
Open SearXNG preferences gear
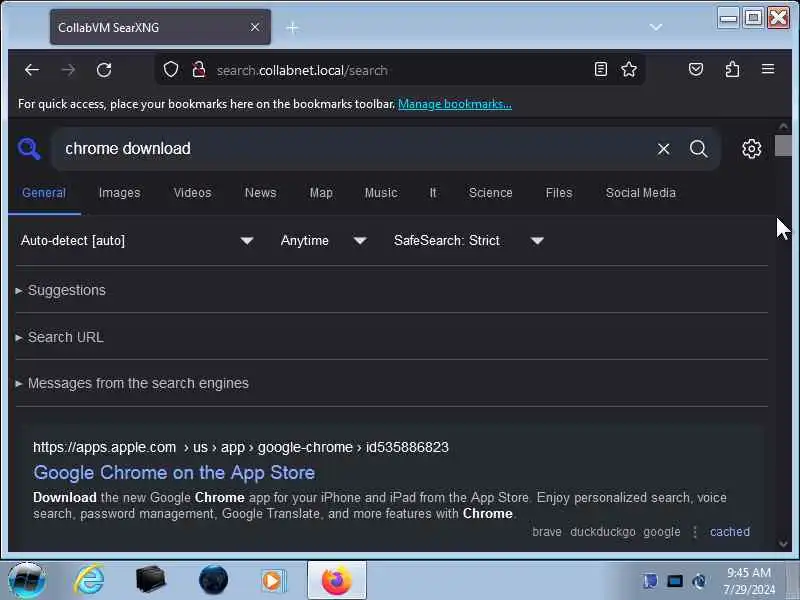point(751,149)
